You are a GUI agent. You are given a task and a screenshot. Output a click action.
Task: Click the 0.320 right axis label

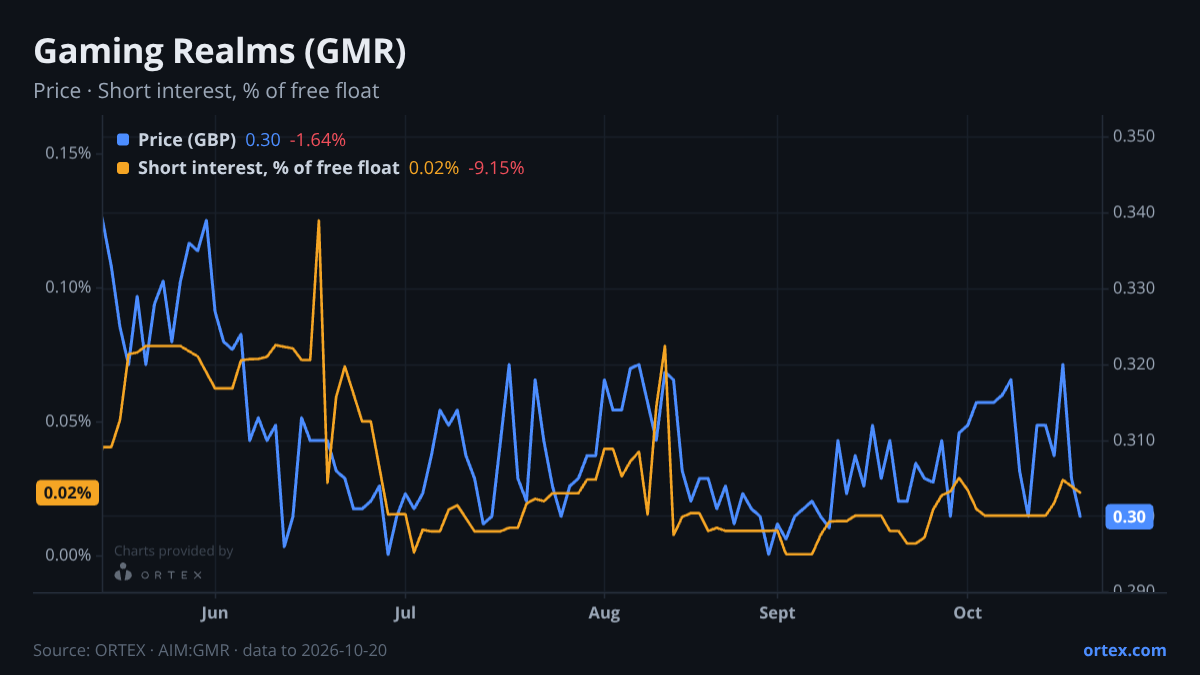point(1134,364)
